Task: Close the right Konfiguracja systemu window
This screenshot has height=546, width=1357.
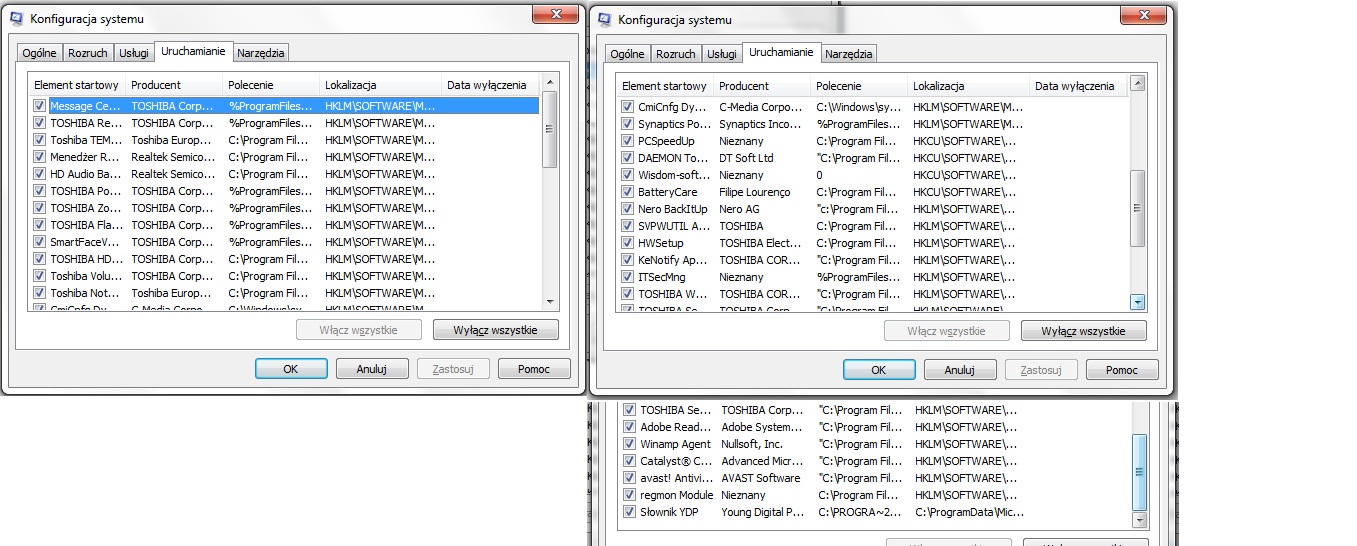Action: [1146, 14]
